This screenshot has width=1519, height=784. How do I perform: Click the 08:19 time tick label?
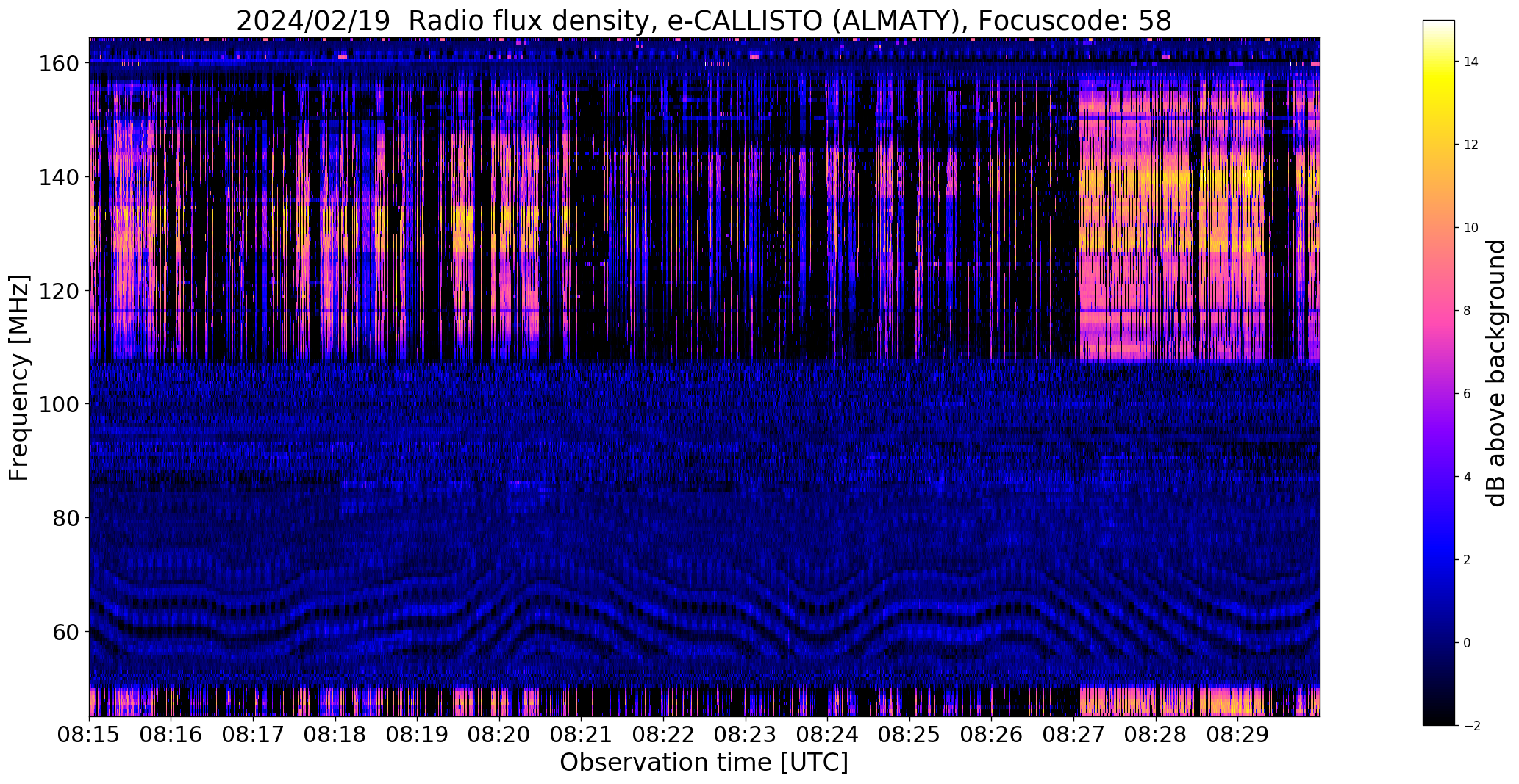click(x=418, y=734)
